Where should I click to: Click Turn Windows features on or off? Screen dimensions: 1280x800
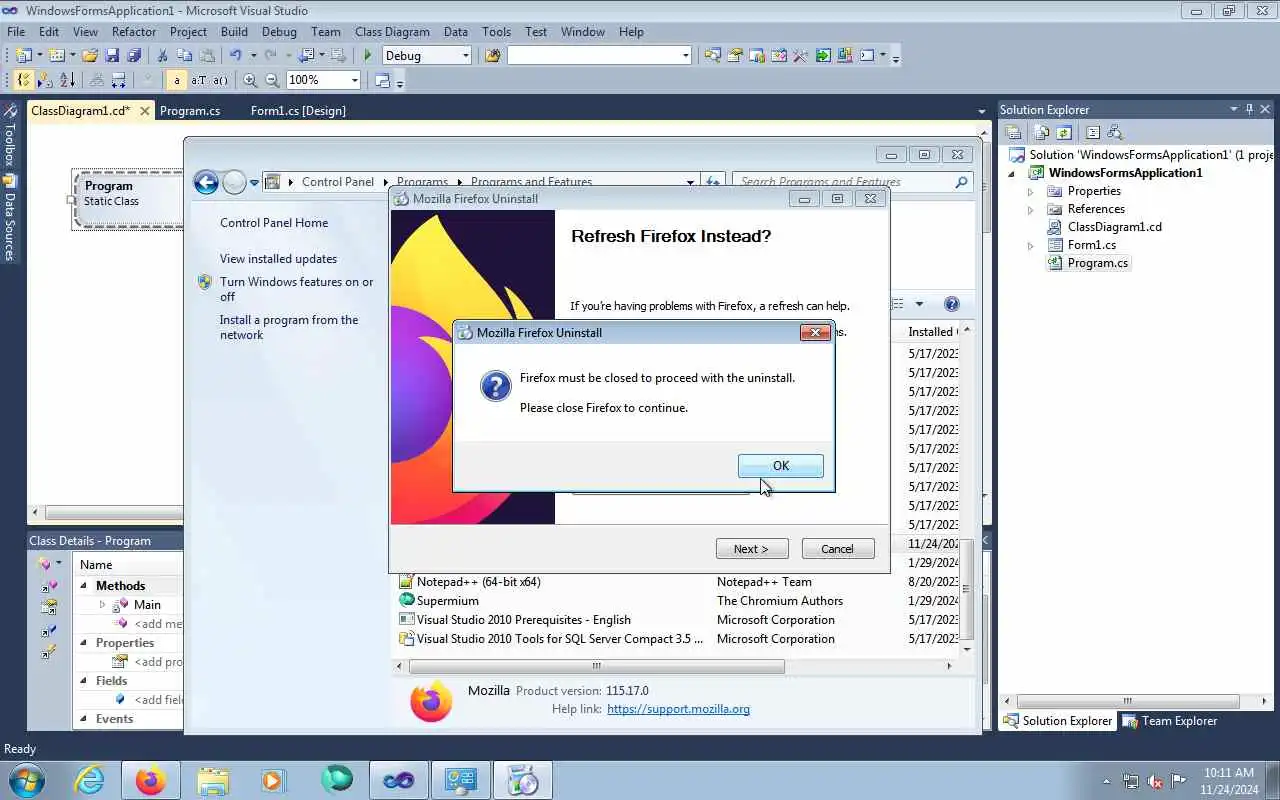(296, 289)
